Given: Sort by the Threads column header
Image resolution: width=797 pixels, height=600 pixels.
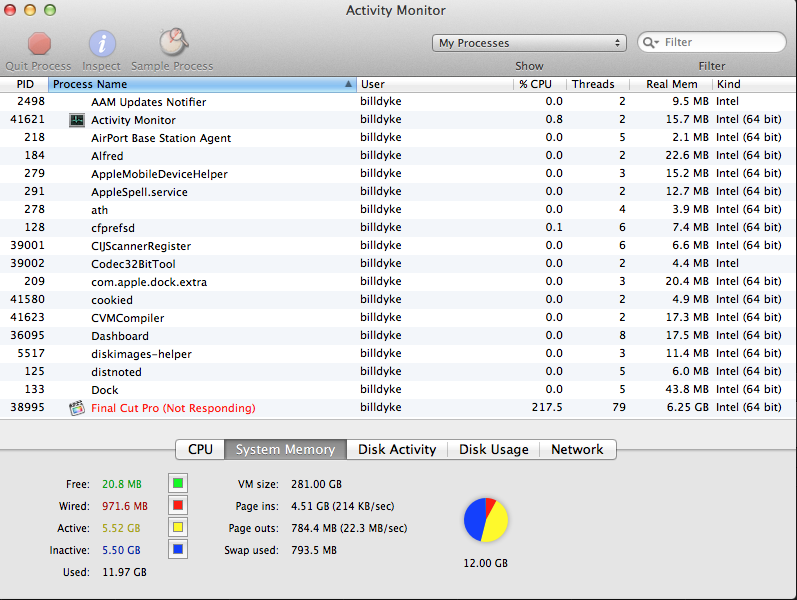Looking at the screenshot, I should [598, 84].
